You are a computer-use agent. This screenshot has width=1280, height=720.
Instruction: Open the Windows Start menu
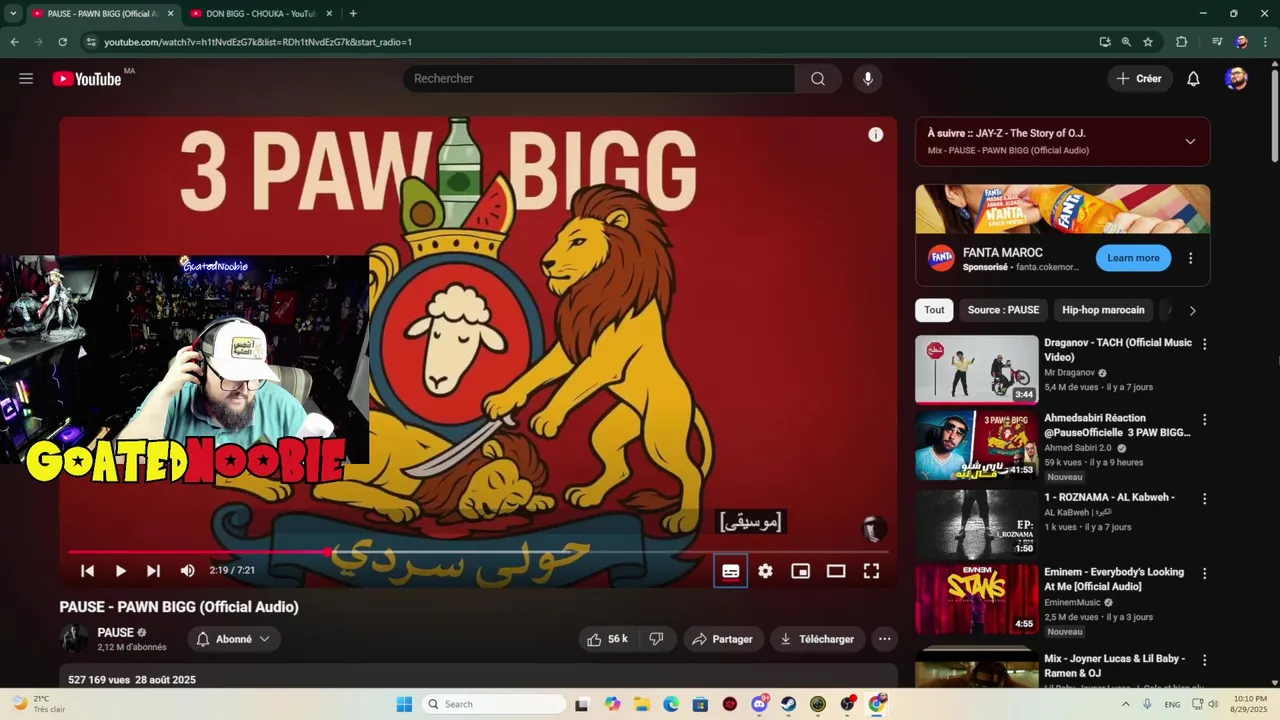404,704
